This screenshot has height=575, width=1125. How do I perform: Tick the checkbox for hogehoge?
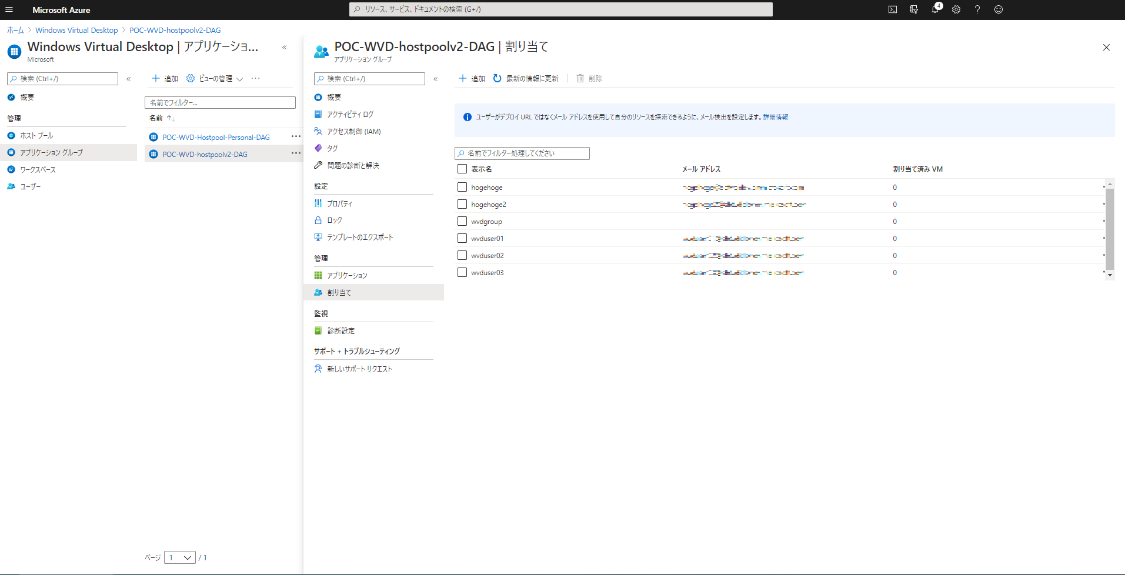[462, 187]
